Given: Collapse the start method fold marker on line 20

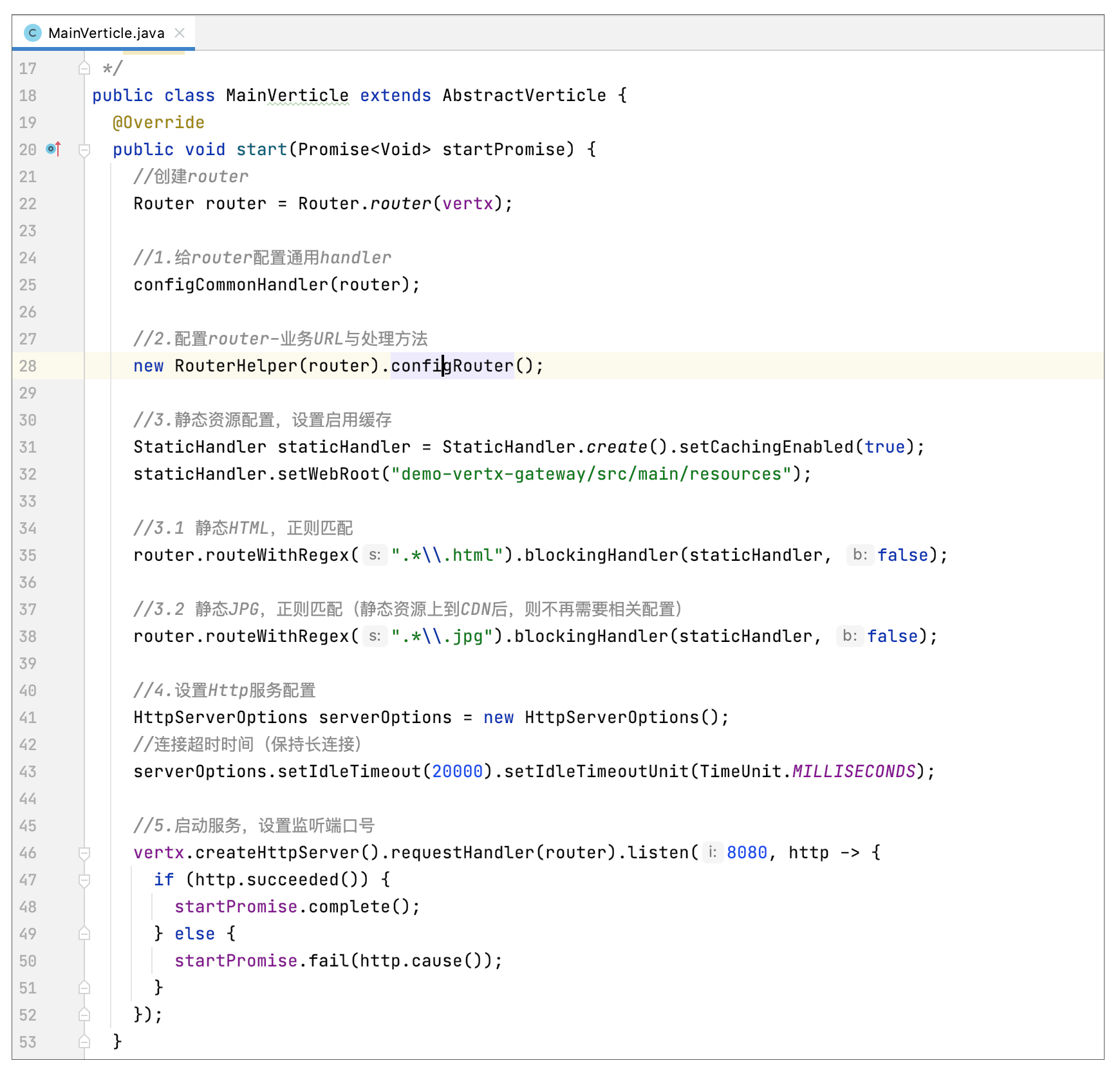Looking at the screenshot, I should click(84, 150).
